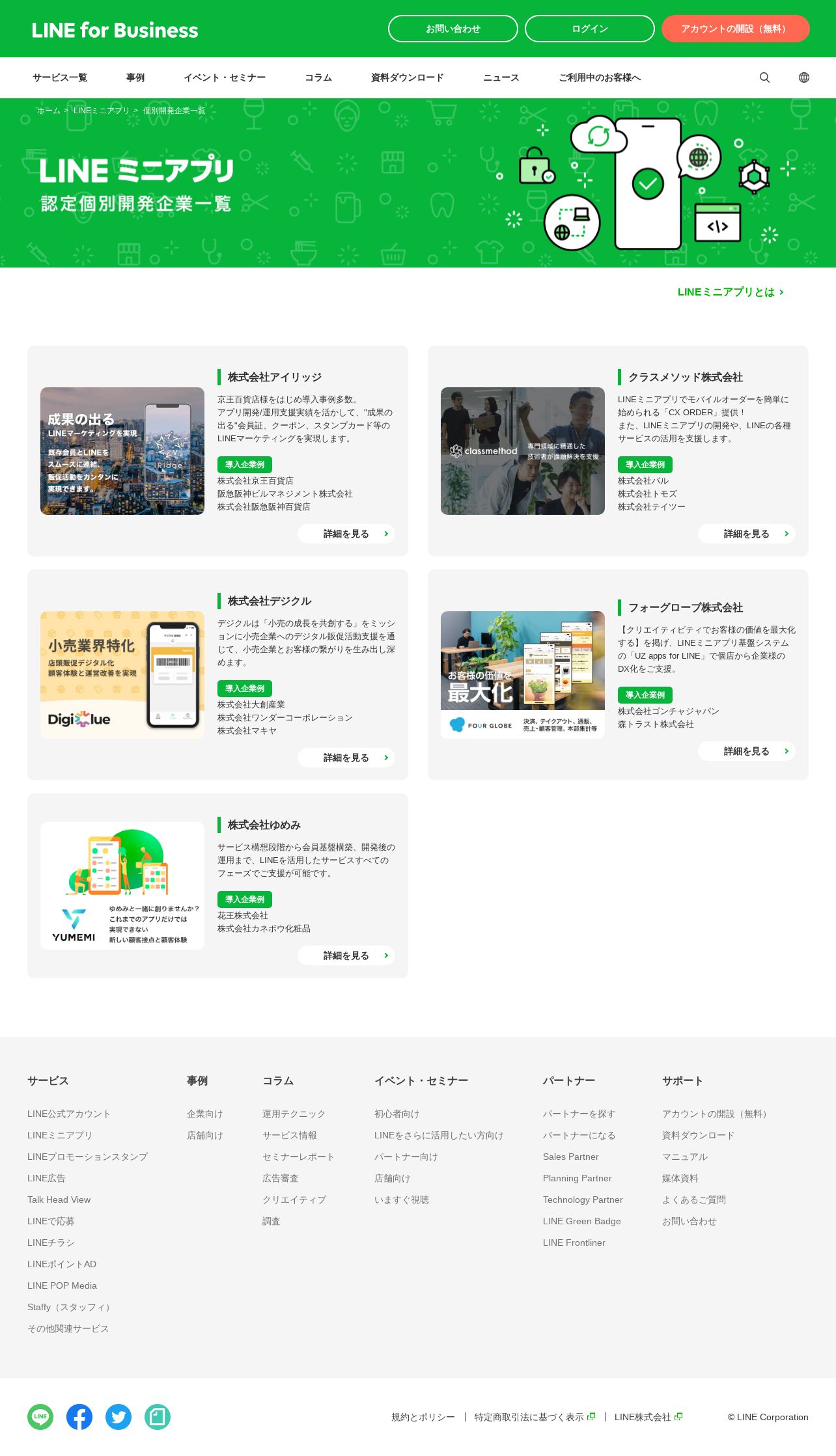Open footer link LINEミニアプリ
The width and height of the screenshot is (836, 1456).
pos(60,1135)
